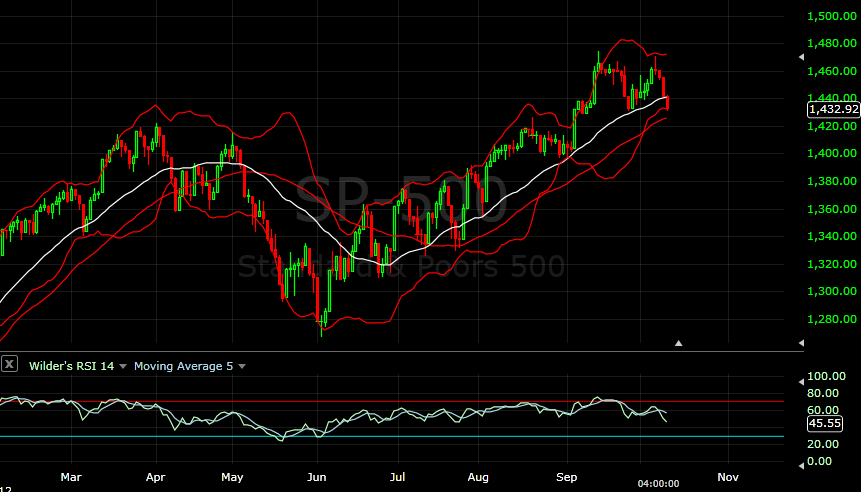
Task: Click the 1,500.00 price axis label
Action: [832, 16]
